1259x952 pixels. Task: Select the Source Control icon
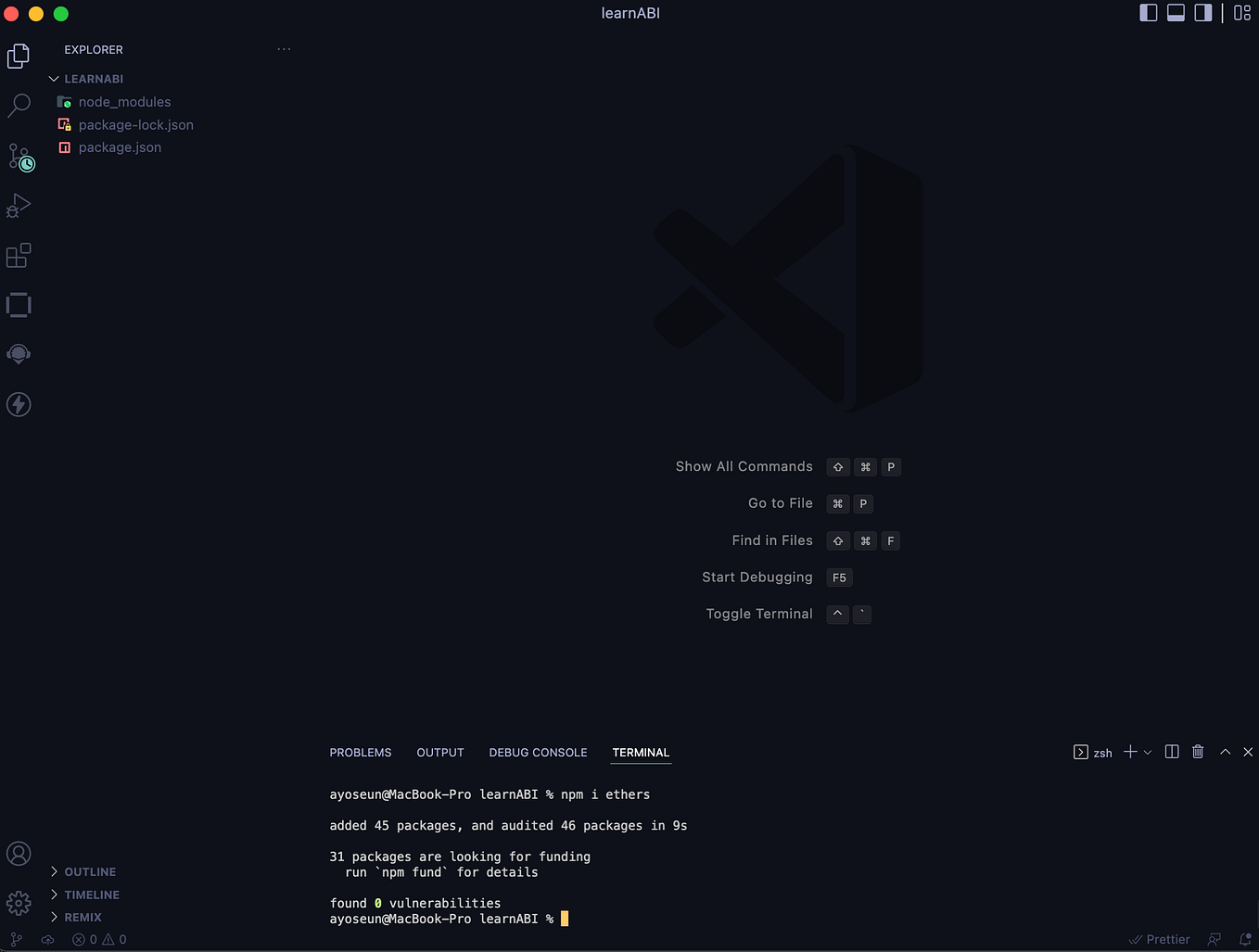click(19, 156)
